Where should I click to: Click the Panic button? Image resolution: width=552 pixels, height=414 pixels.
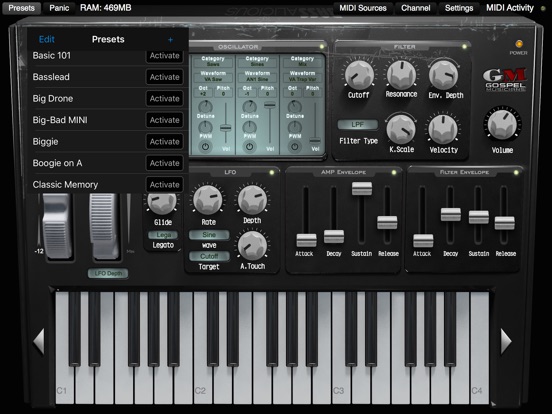click(59, 8)
